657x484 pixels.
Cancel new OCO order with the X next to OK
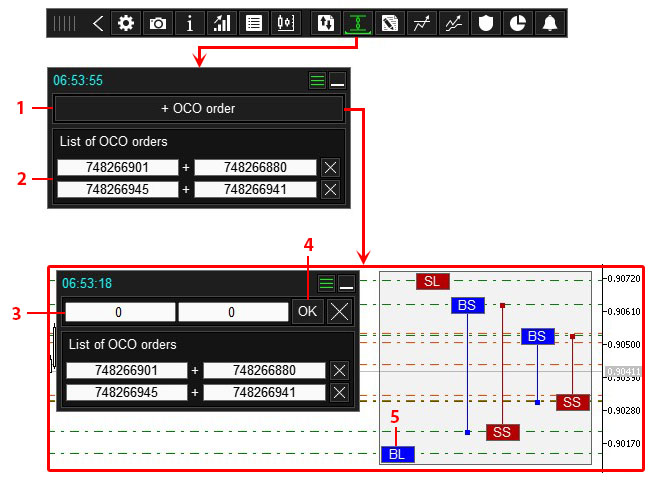click(339, 311)
